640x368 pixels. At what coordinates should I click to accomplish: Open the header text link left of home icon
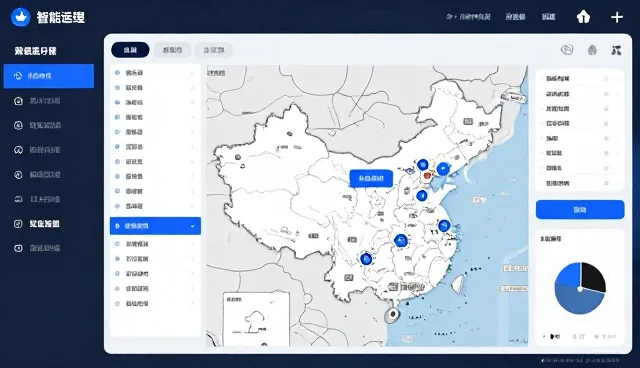point(548,17)
